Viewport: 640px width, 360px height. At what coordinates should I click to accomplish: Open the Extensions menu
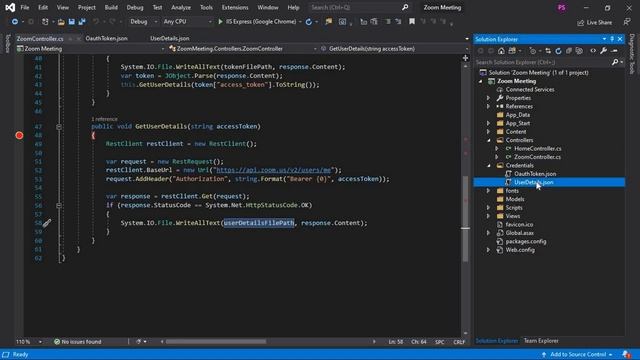point(235,7)
